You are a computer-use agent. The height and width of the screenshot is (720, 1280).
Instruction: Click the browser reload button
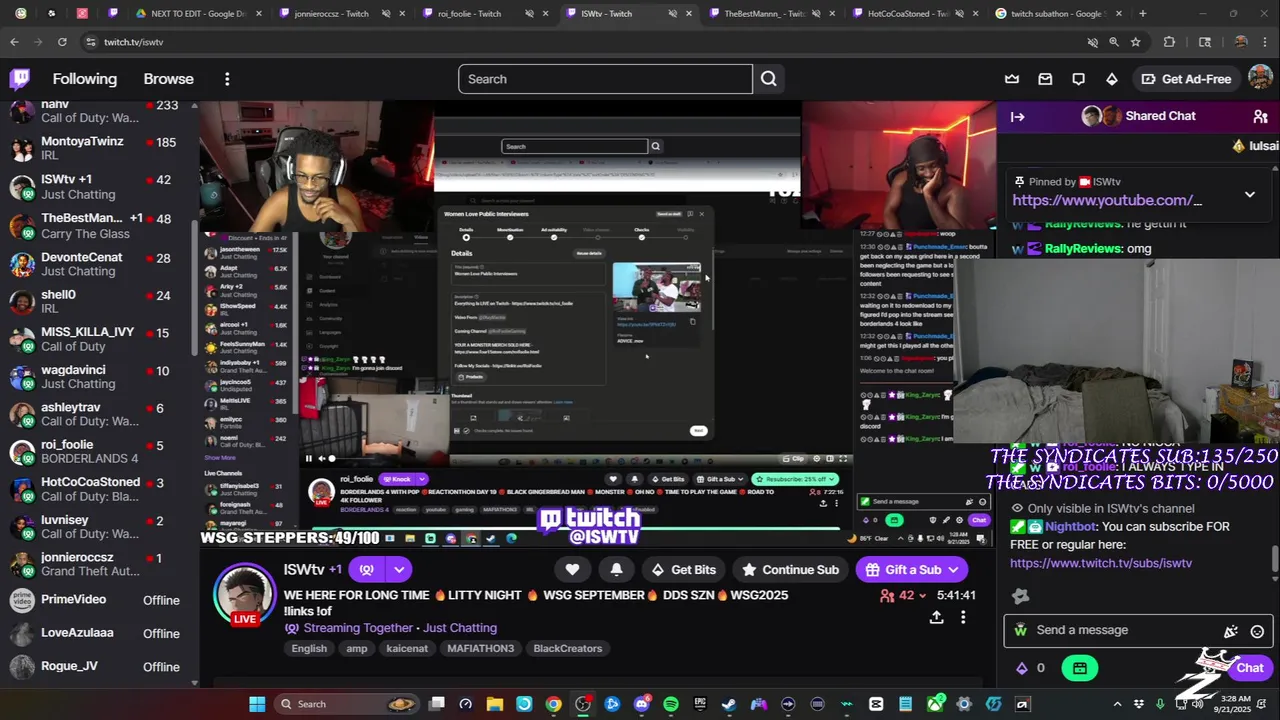[62, 42]
